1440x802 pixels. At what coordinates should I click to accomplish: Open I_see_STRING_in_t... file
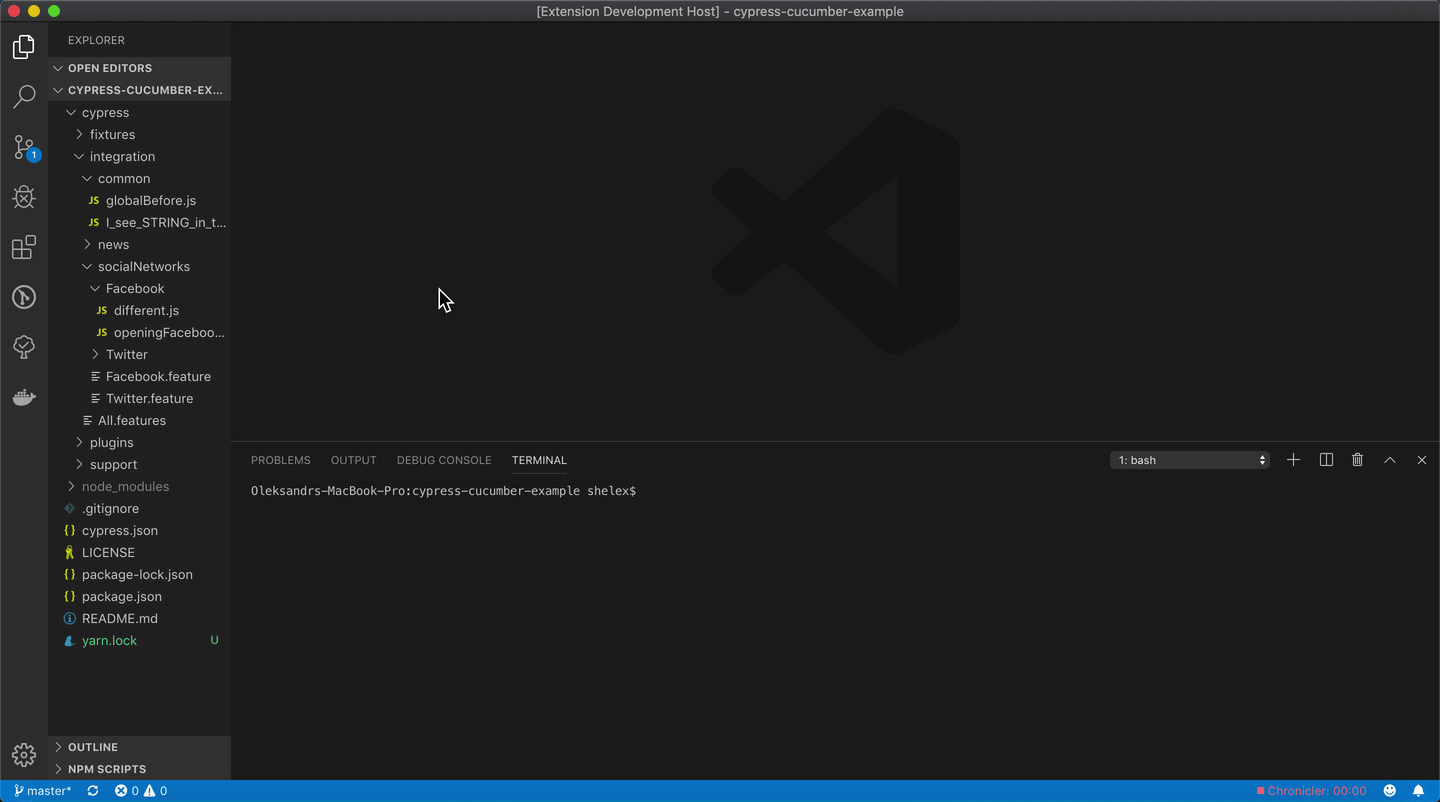pos(140,222)
